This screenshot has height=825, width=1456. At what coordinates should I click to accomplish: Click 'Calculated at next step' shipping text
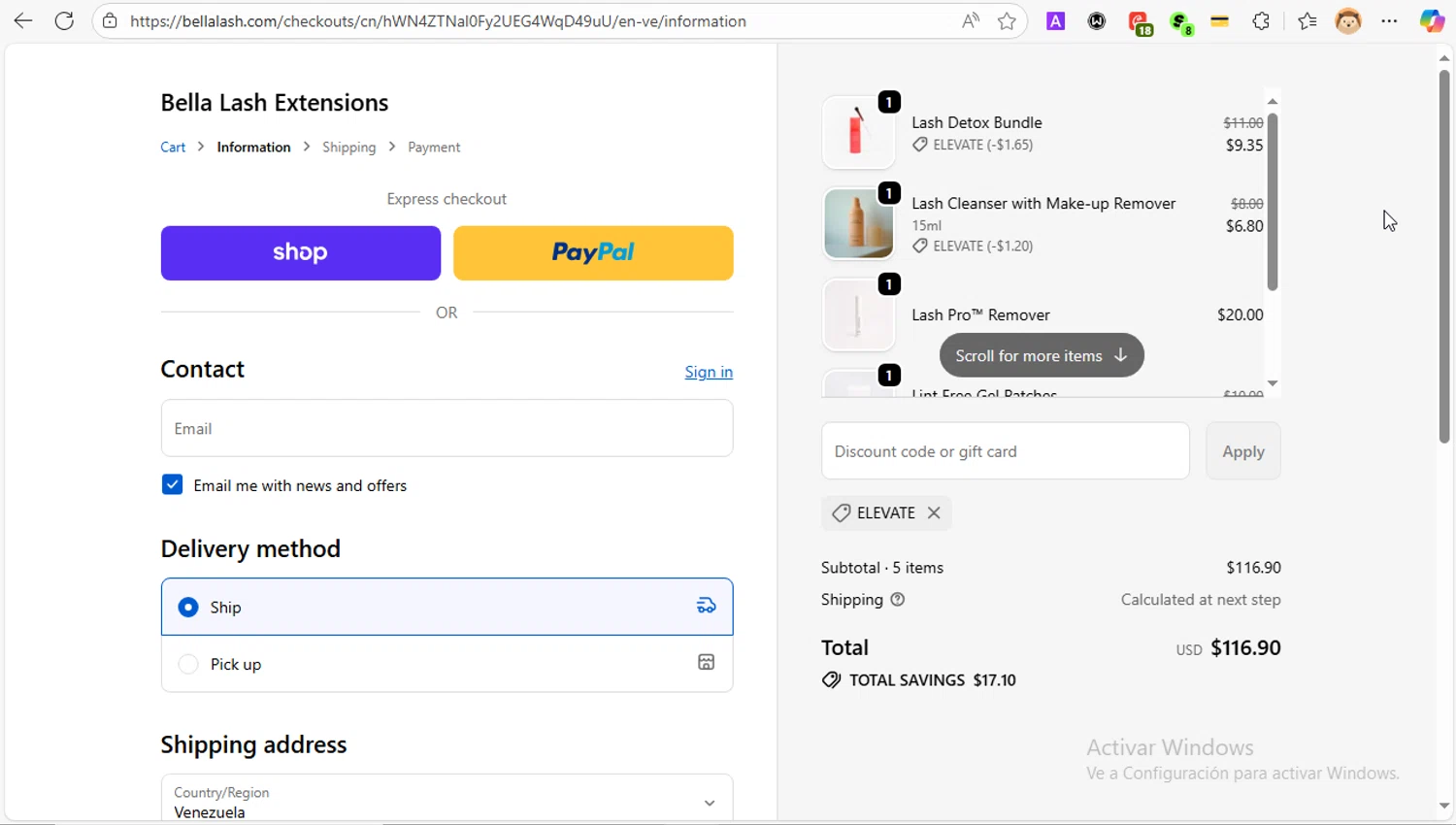(1201, 599)
